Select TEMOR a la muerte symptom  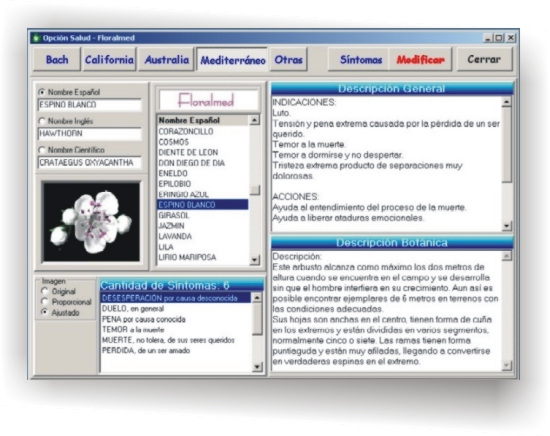coord(175,330)
